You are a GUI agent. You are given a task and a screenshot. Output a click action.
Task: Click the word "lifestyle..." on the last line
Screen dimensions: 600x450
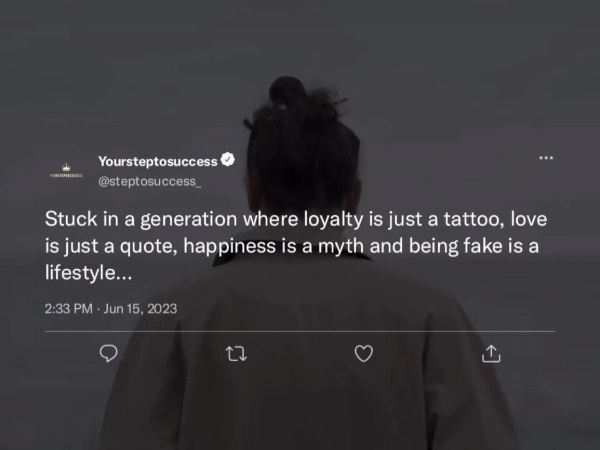(x=88, y=273)
